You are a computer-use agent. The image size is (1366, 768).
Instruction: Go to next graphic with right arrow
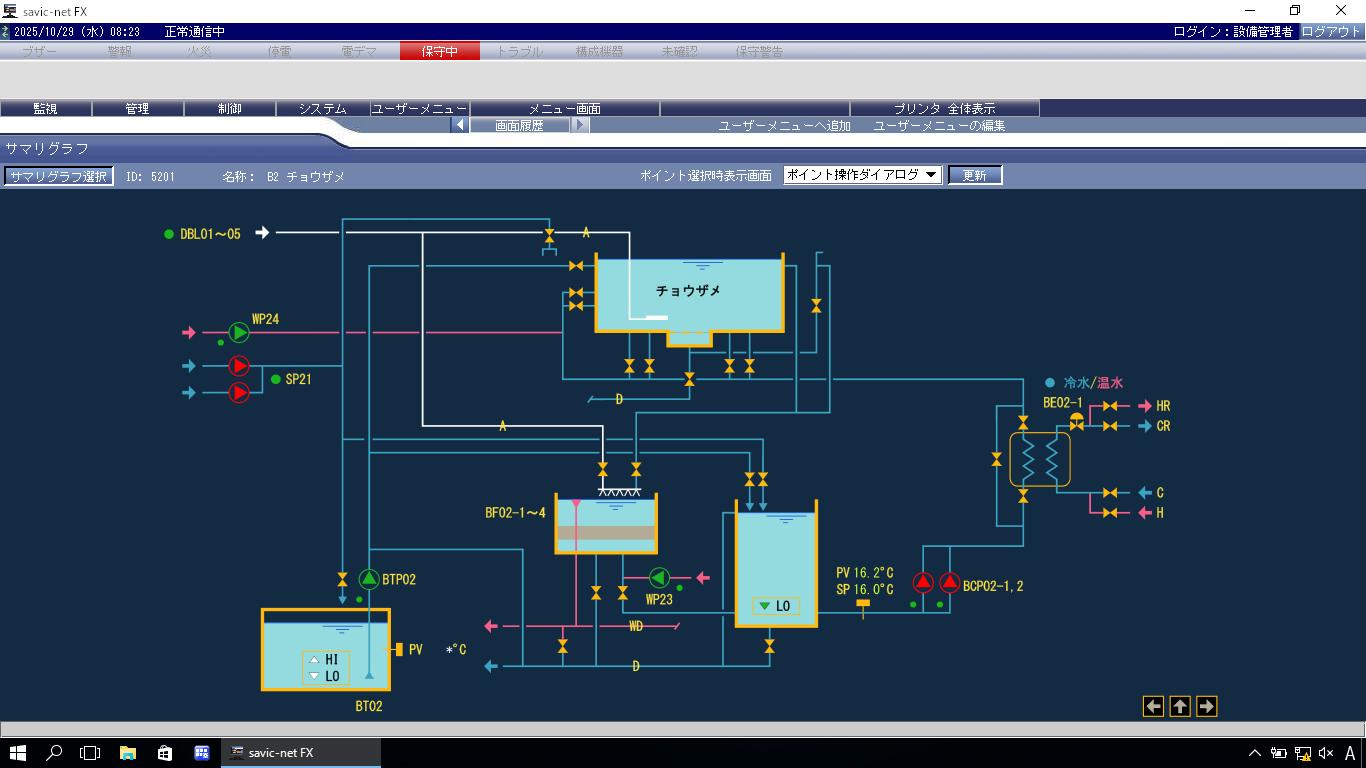click(x=1206, y=707)
